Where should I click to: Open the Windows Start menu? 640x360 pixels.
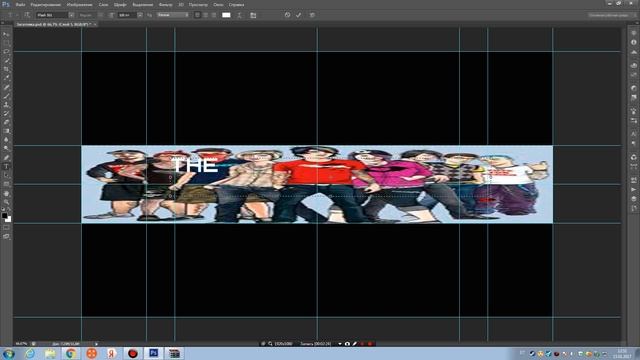click(9, 353)
